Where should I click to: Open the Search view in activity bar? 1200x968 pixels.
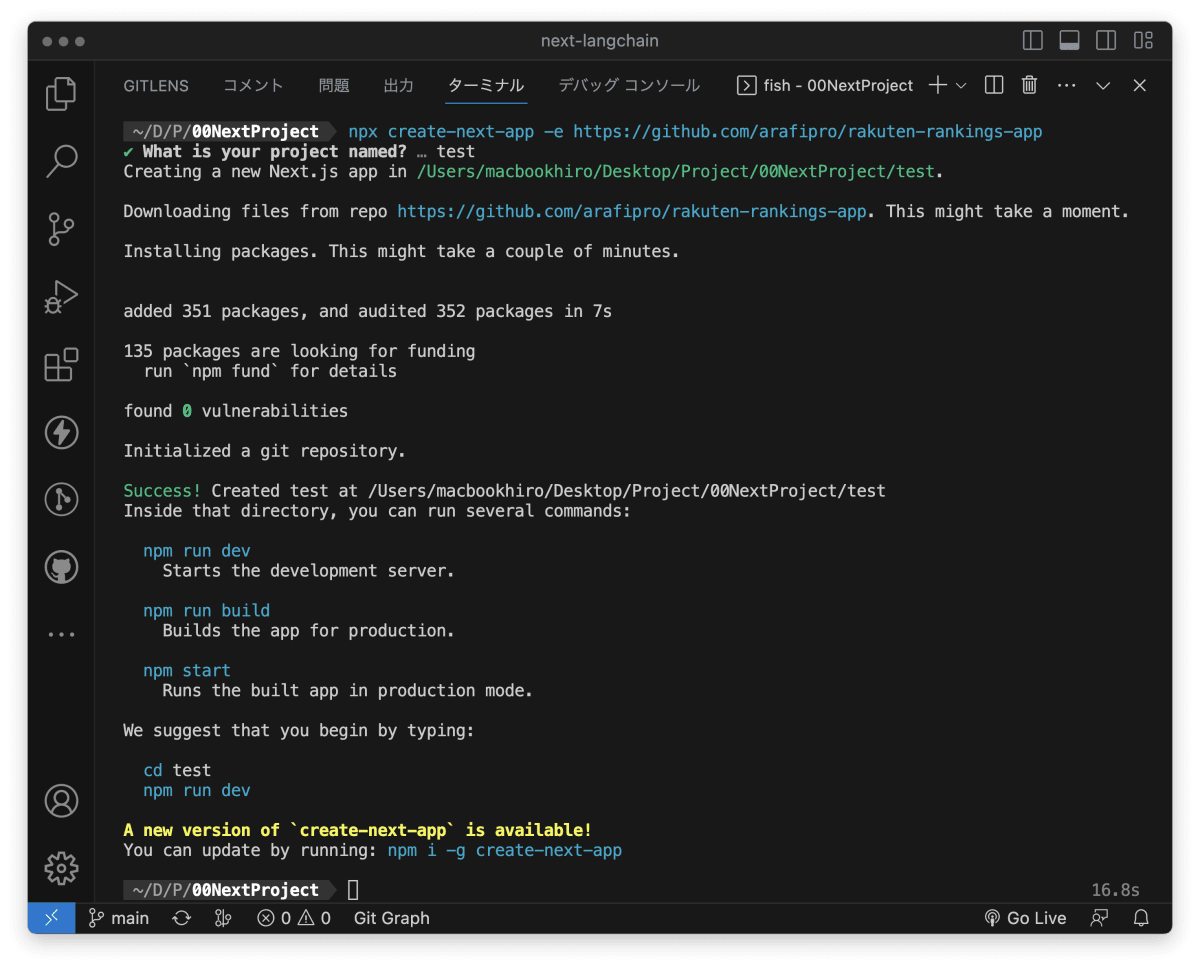tap(61, 161)
